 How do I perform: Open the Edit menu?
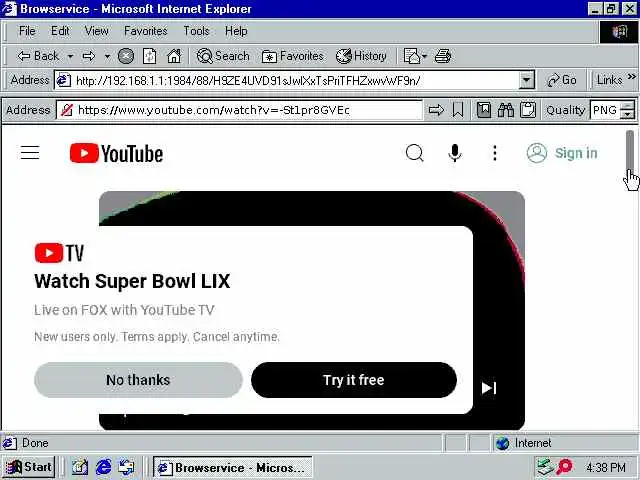click(60, 31)
